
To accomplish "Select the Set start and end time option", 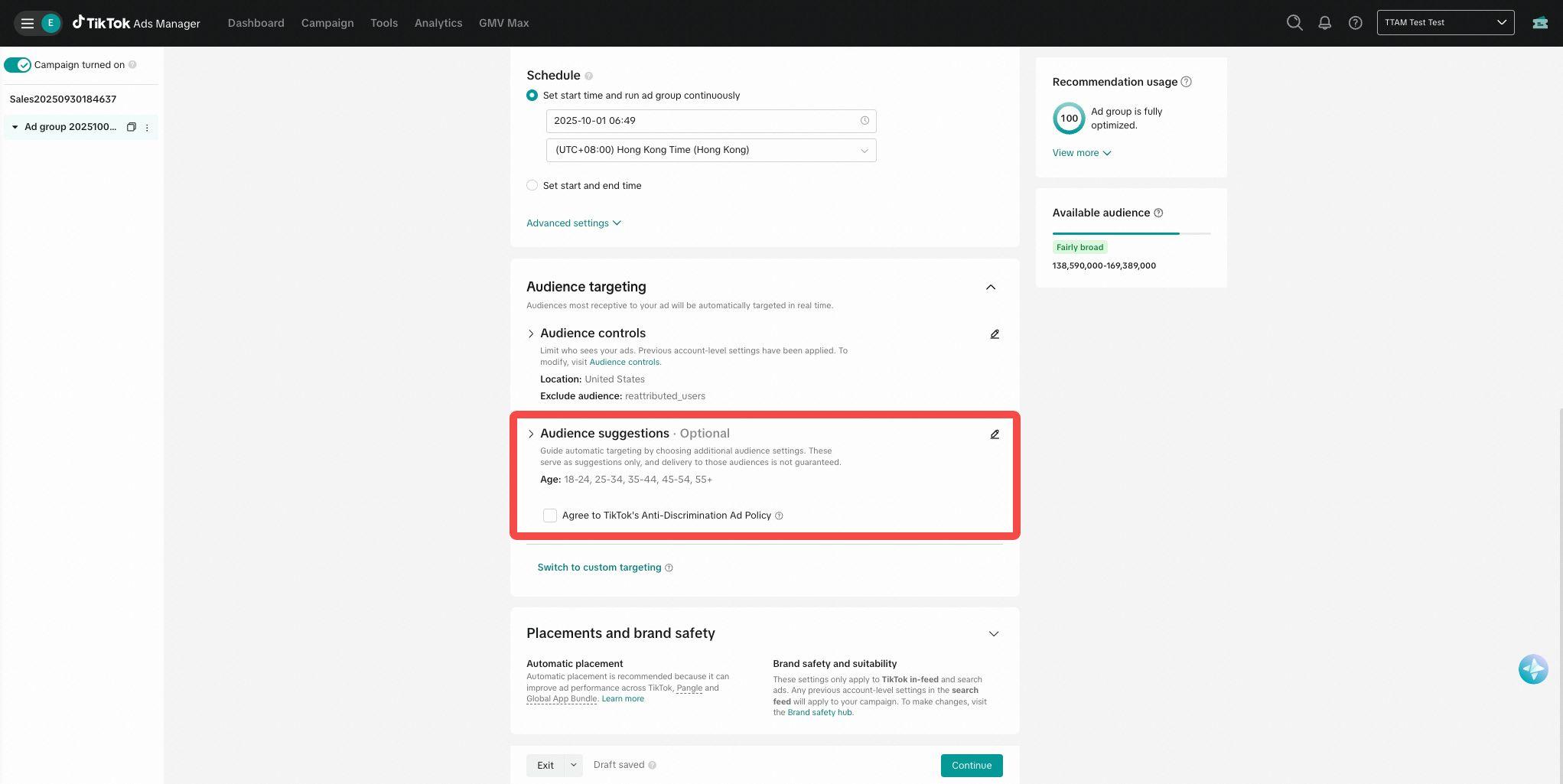I will (532, 186).
